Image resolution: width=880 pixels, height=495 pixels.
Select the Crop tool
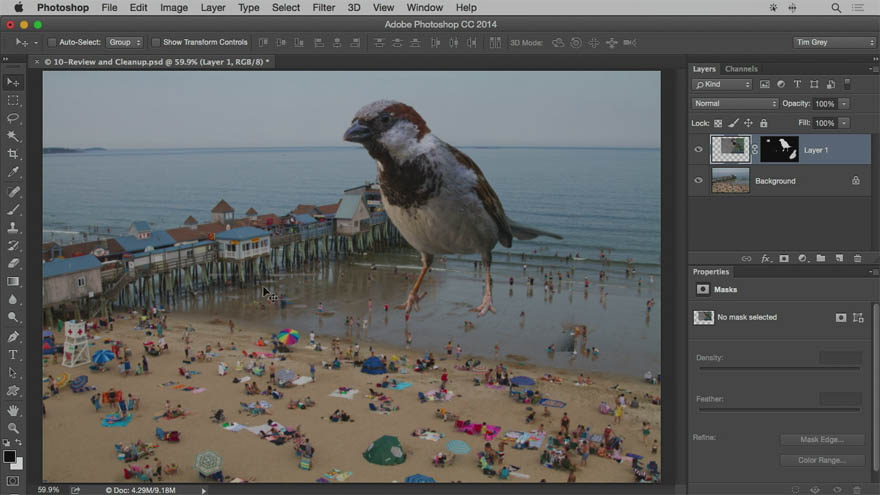[13, 154]
